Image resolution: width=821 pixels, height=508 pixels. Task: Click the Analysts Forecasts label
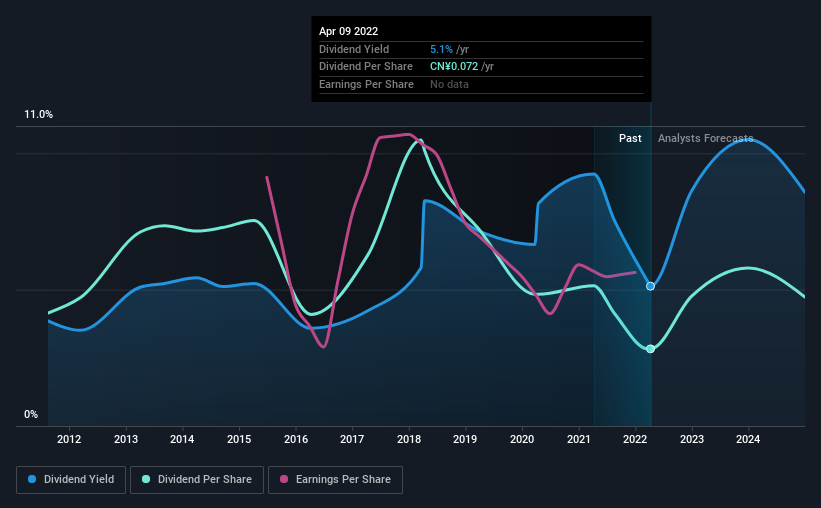tap(705, 138)
